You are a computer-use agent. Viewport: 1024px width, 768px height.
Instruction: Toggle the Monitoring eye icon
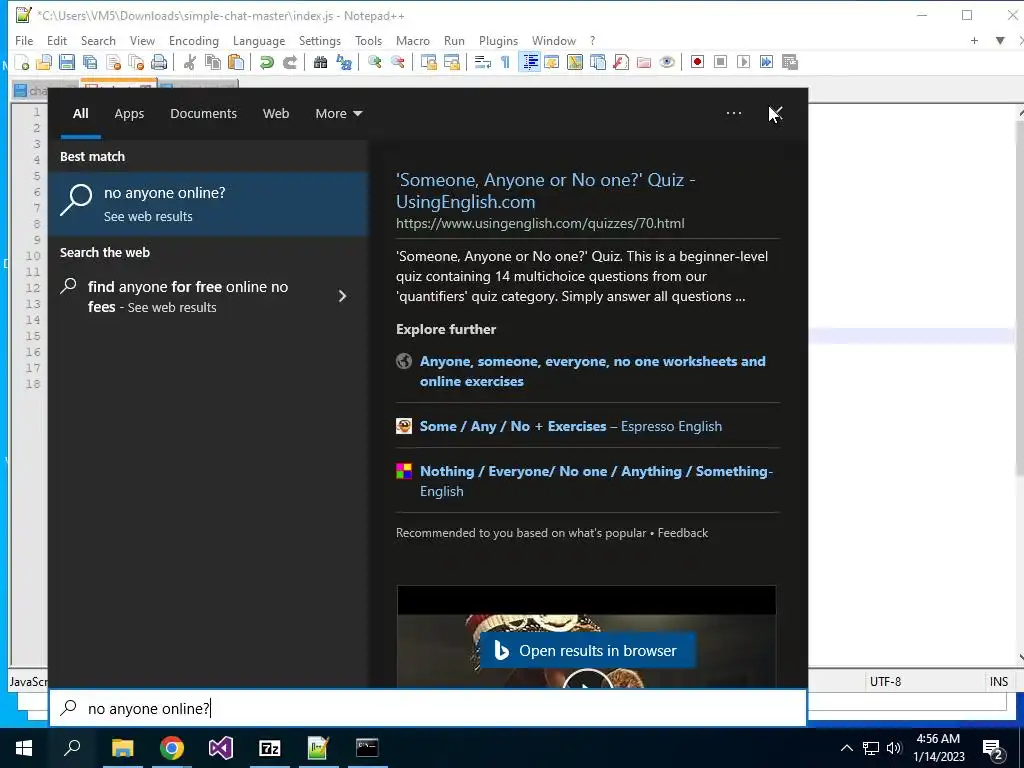tap(667, 62)
